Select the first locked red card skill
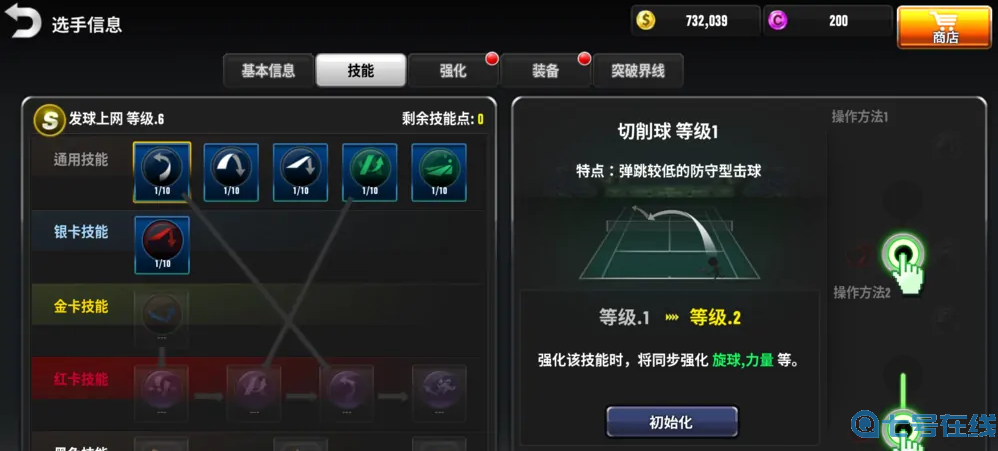Image resolution: width=998 pixels, height=451 pixels. tap(162, 391)
